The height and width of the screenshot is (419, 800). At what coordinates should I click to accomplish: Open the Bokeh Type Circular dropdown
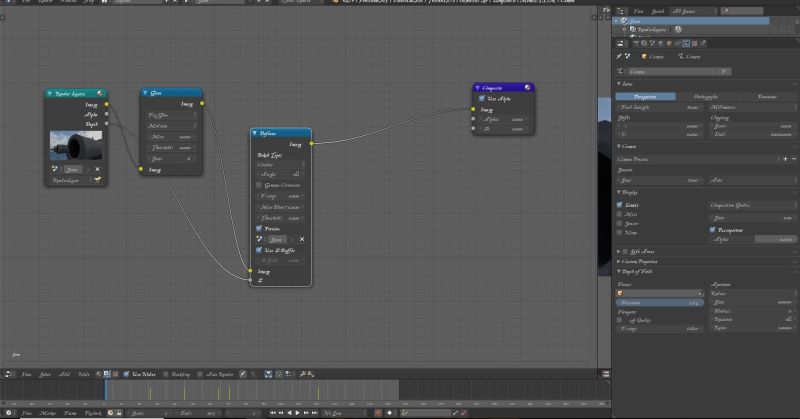coord(280,164)
